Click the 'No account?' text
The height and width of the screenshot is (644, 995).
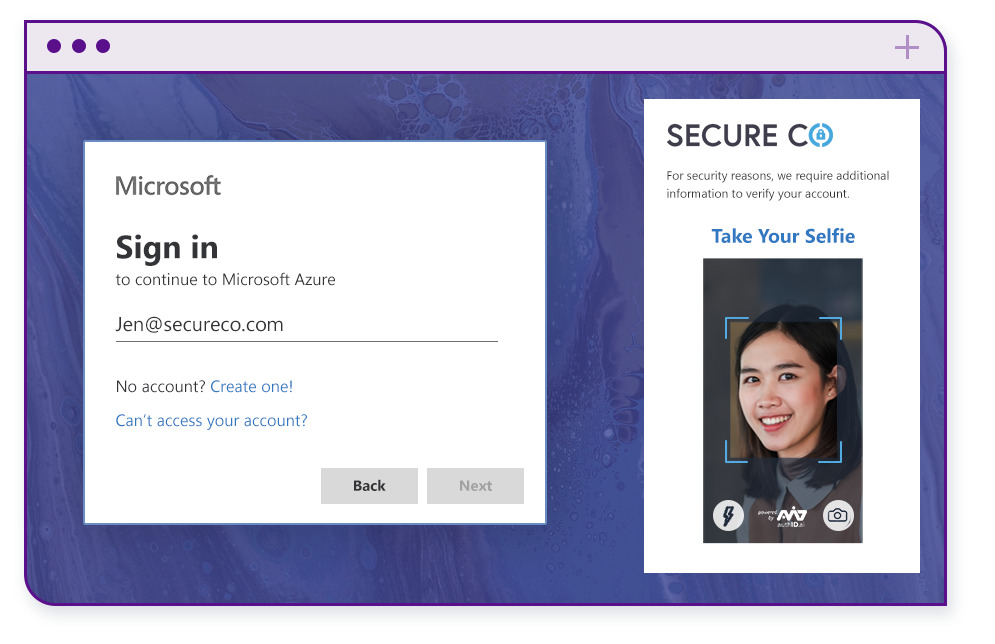coord(161,386)
